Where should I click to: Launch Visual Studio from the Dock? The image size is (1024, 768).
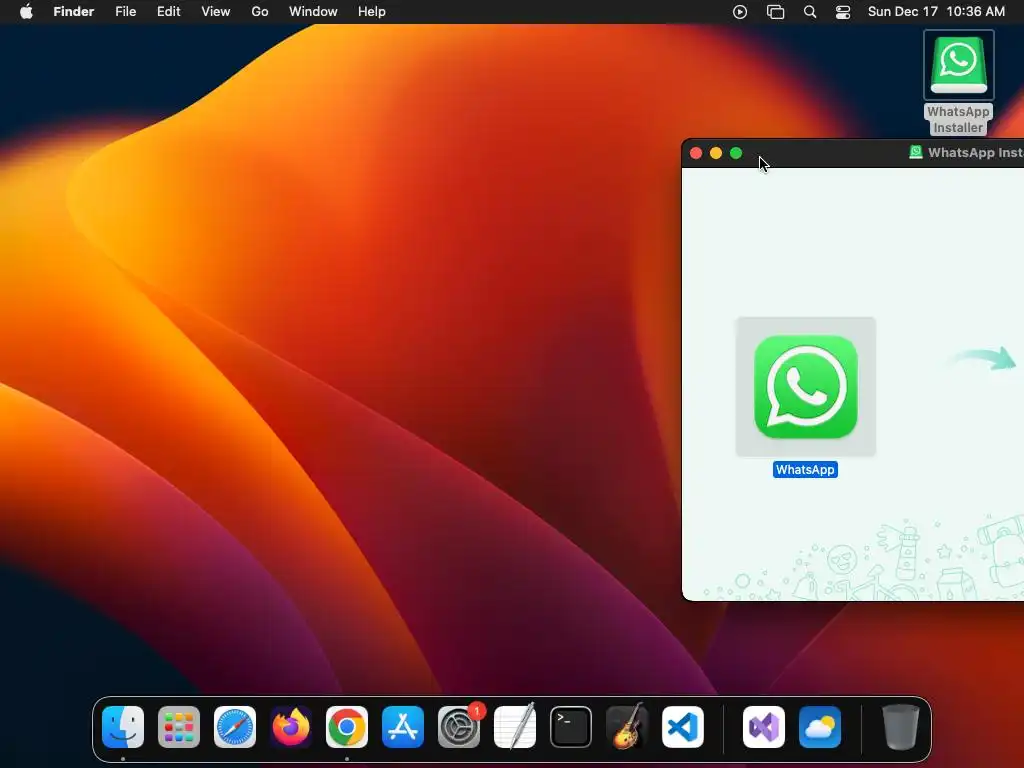(x=764, y=727)
